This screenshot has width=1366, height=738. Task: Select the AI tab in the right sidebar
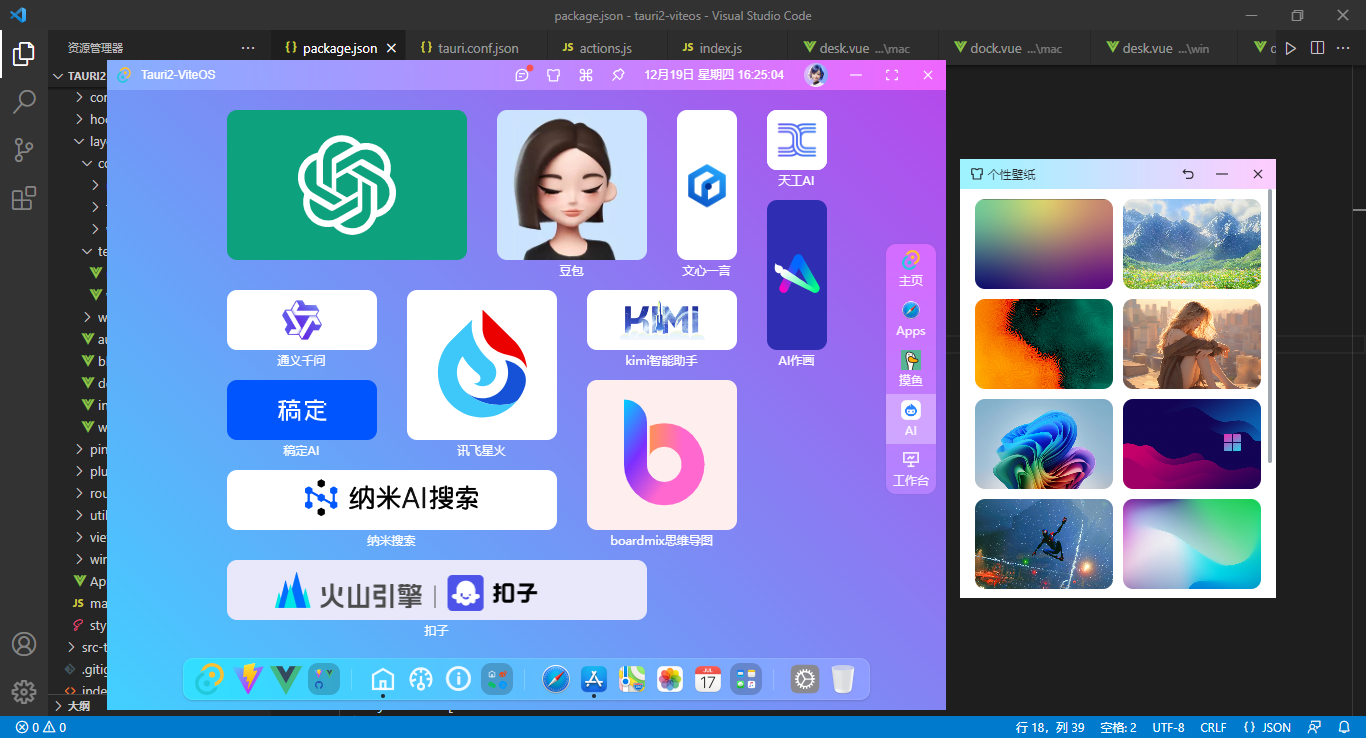coord(910,420)
